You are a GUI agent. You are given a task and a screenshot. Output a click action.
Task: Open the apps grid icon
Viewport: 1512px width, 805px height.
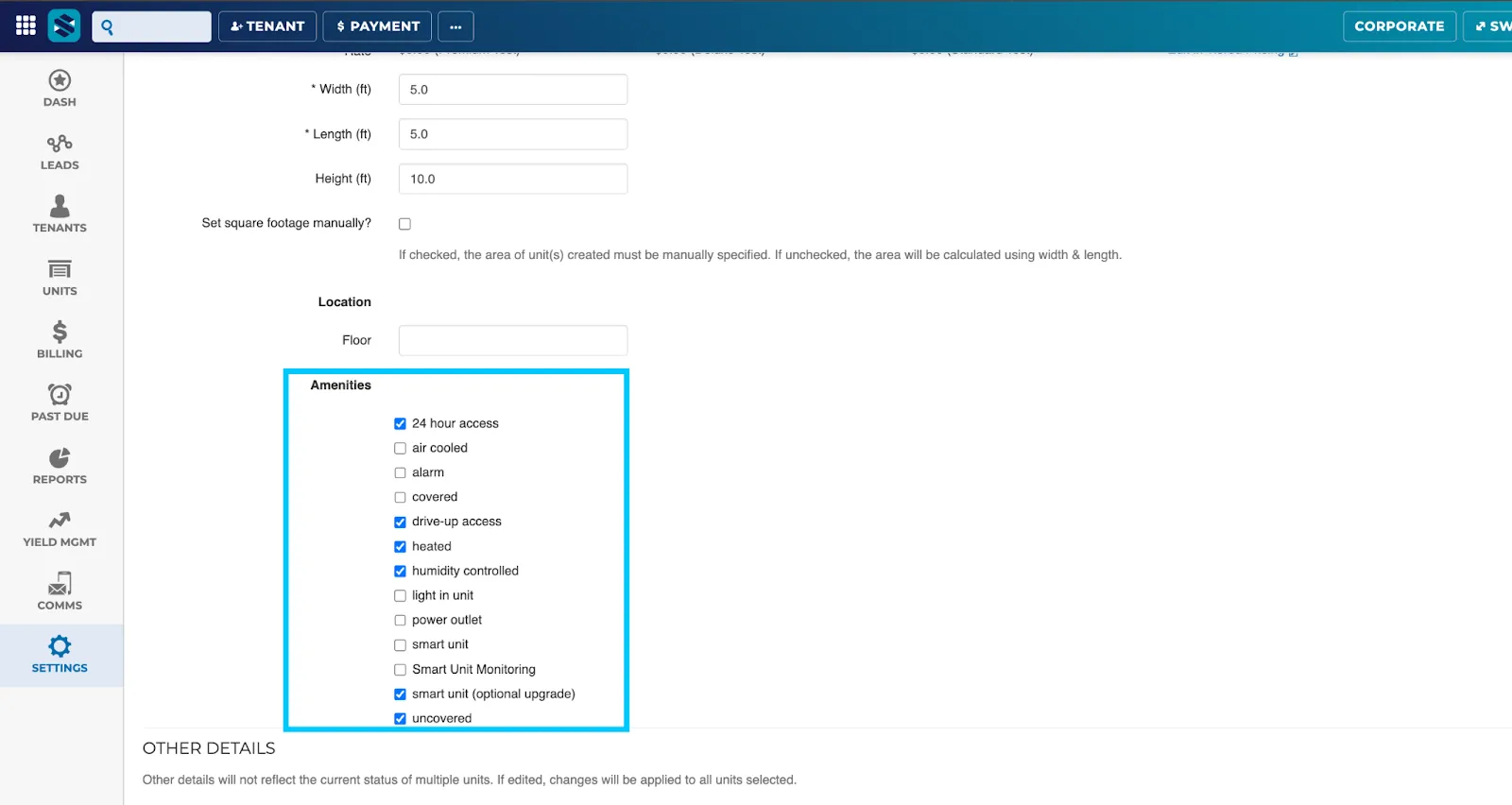point(26,26)
